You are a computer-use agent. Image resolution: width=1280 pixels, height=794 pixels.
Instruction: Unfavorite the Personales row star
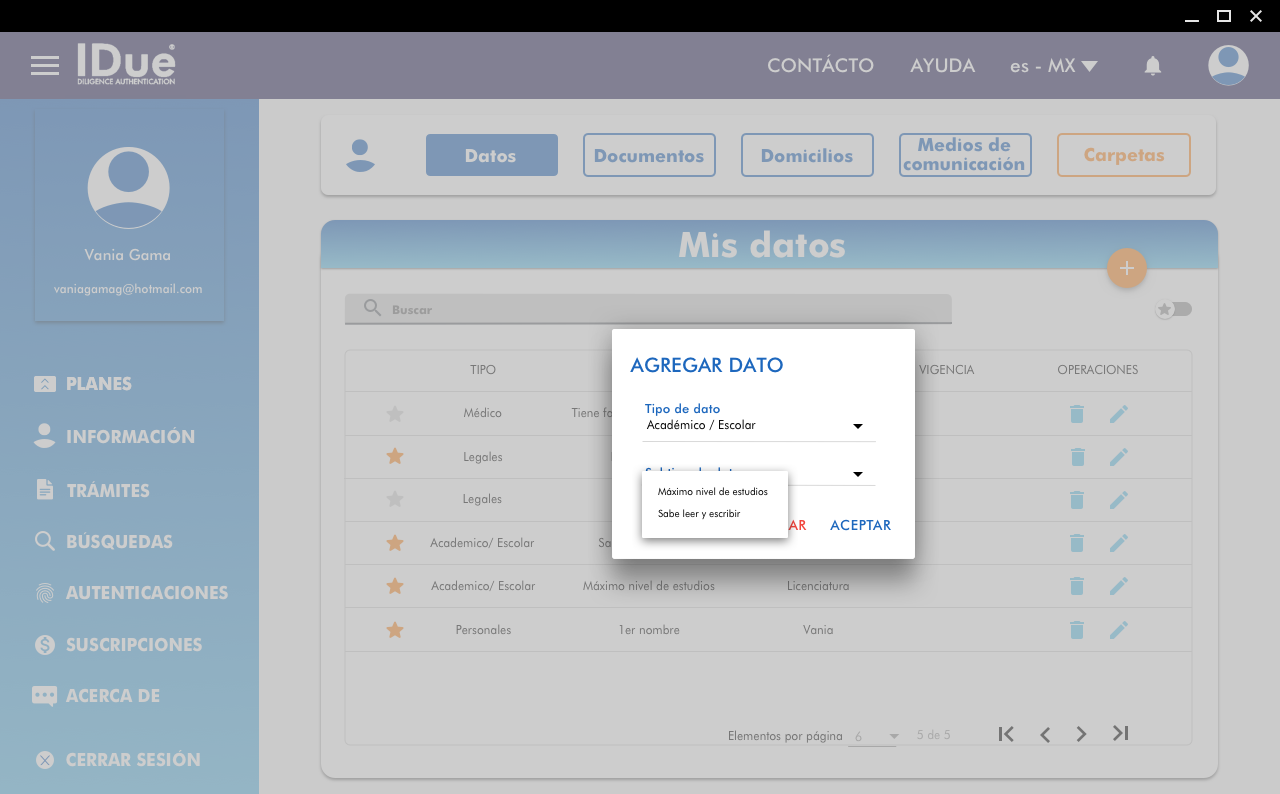point(395,630)
